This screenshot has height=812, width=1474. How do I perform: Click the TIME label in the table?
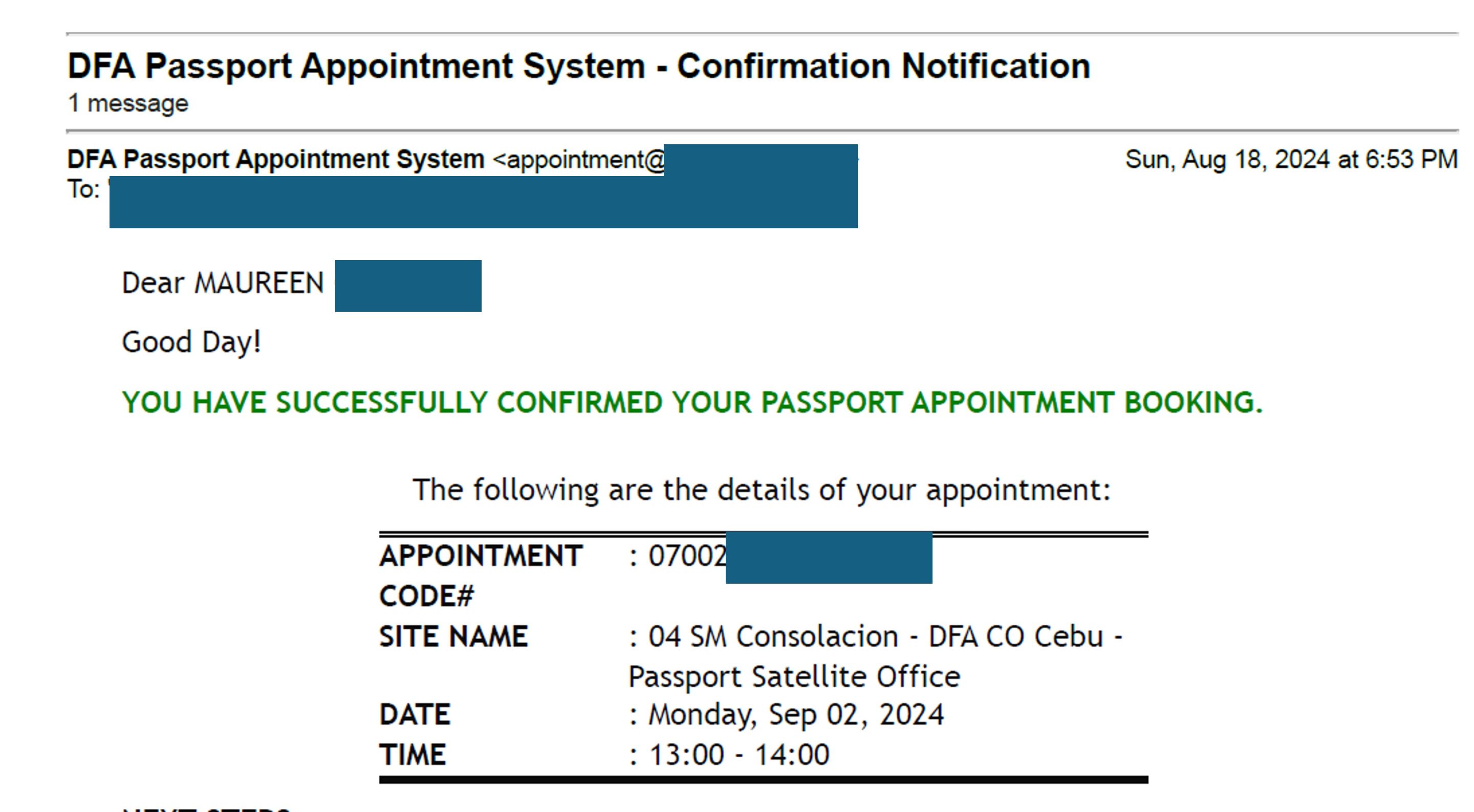pos(413,755)
